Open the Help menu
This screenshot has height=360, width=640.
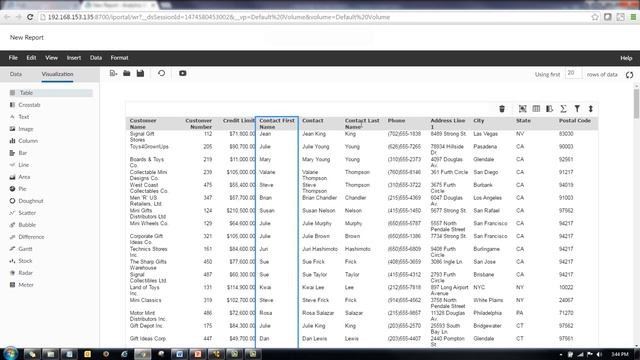point(626,58)
